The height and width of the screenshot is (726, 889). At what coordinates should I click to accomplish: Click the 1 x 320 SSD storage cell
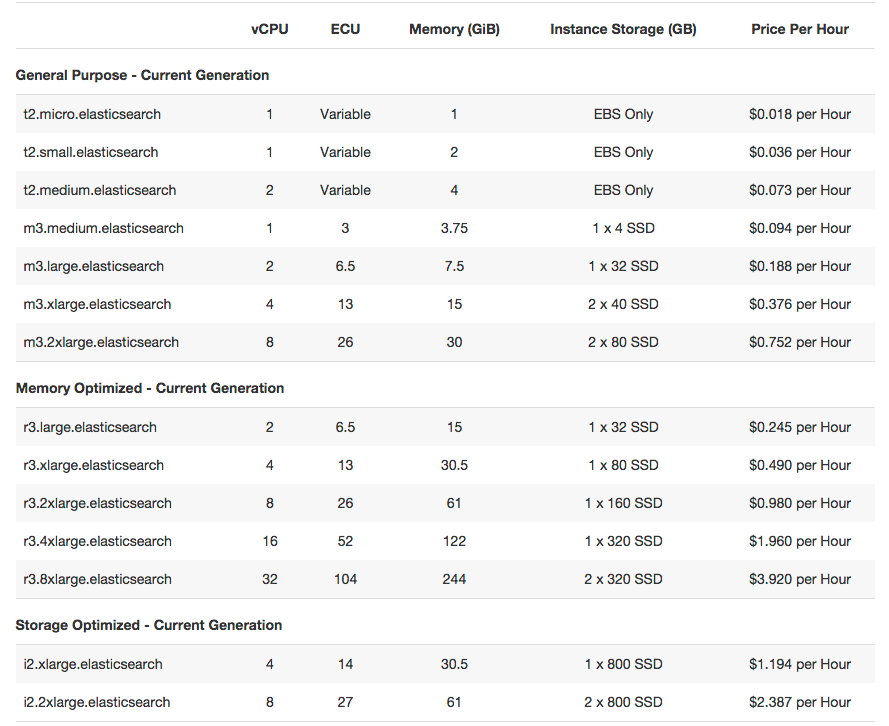623,541
